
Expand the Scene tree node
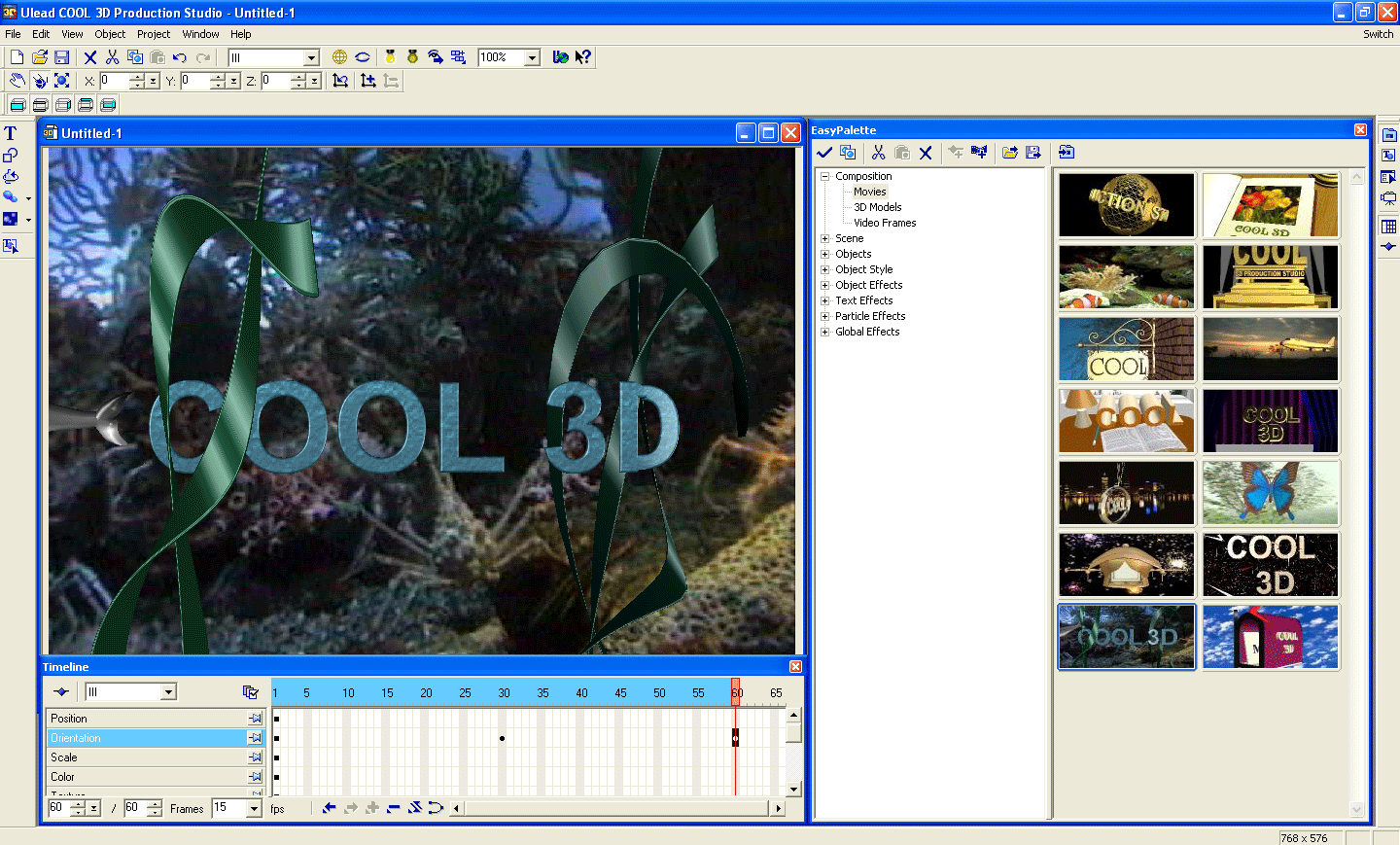tap(825, 238)
